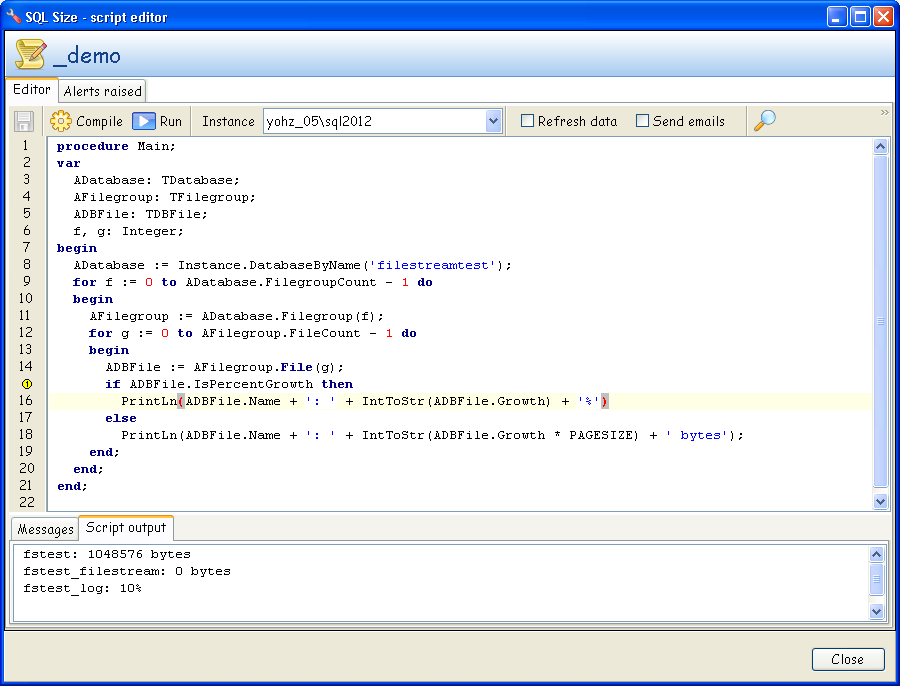Click 'f, g: Integer;' declaration line
The width and height of the screenshot is (900, 686).
click(129, 231)
